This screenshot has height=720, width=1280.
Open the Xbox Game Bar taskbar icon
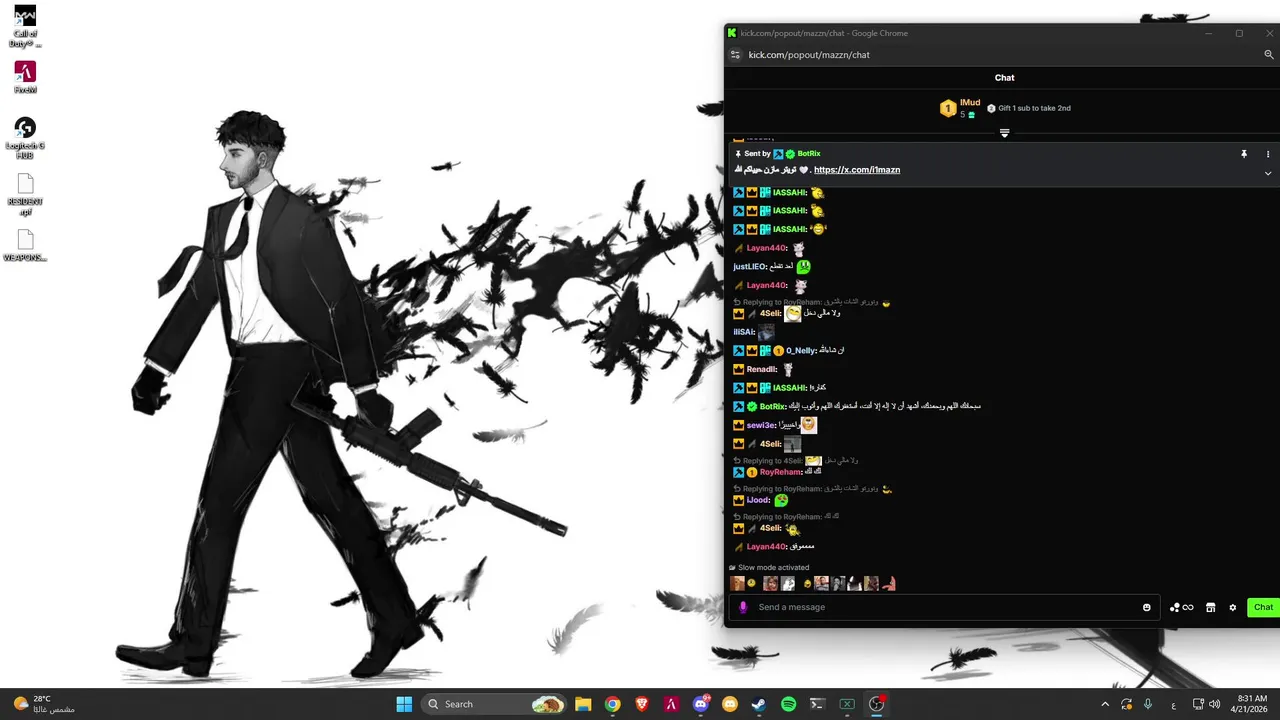(847, 704)
